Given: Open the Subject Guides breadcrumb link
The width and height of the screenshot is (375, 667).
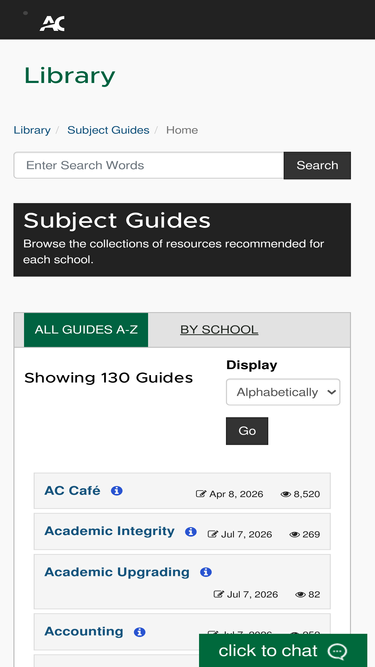Looking at the screenshot, I should pos(108,130).
